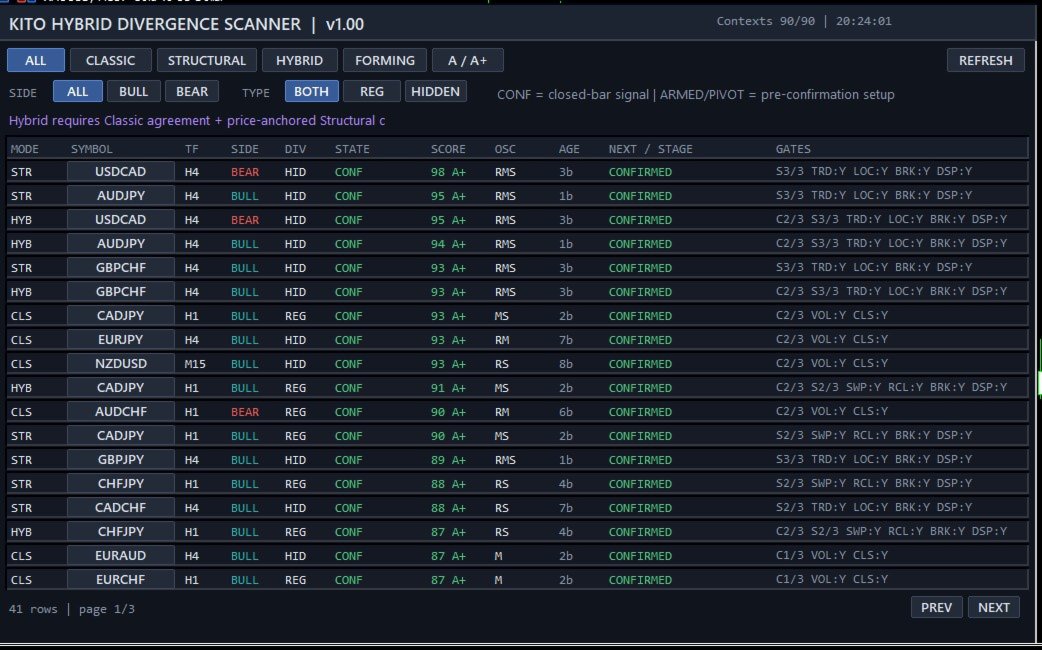The height and width of the screenshot is (650, 1042).
Task: Open the GBPJPY symbol button
Action: (120, 459)
